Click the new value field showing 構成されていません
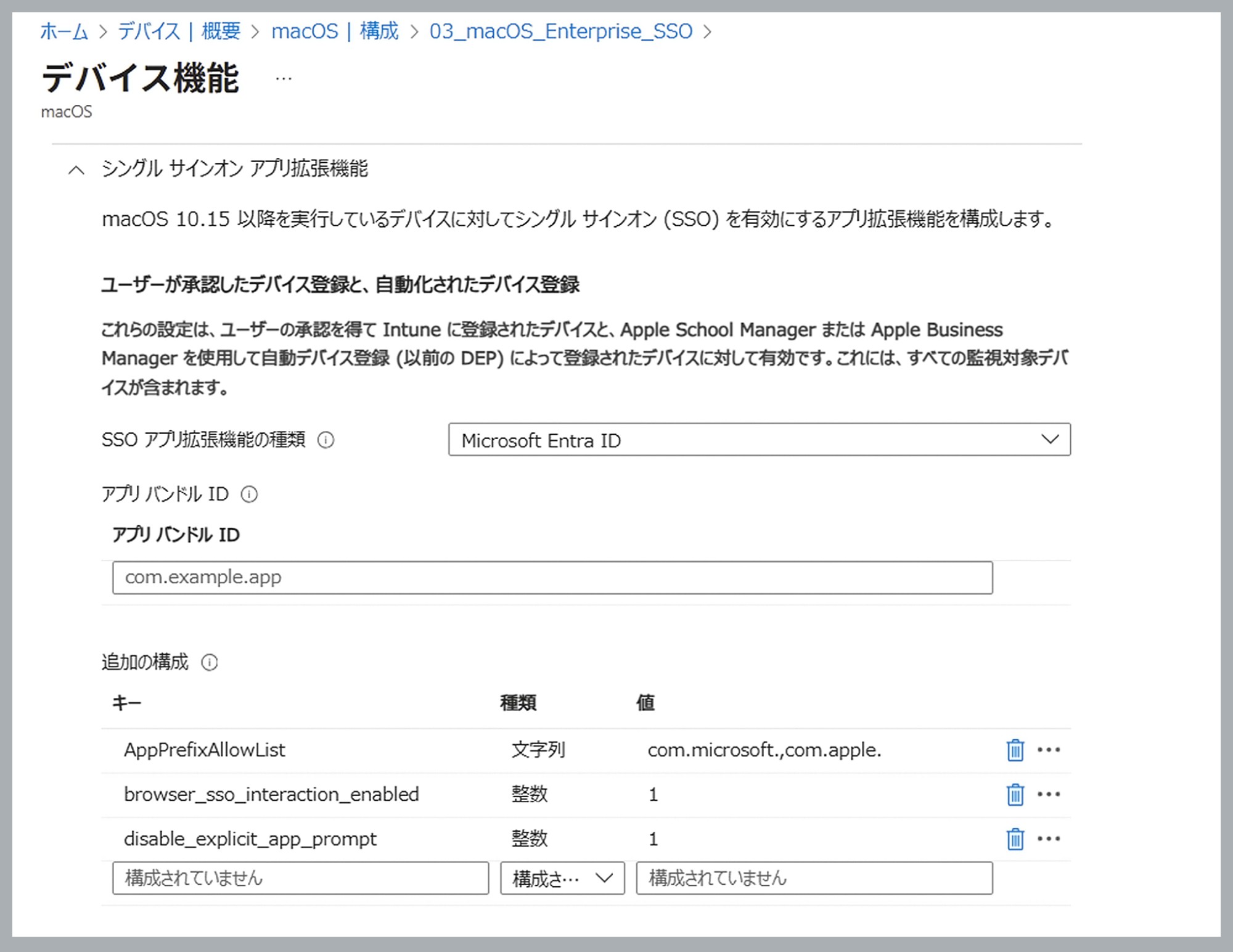The image size is (1233, 952). click(x=814, y=878)
